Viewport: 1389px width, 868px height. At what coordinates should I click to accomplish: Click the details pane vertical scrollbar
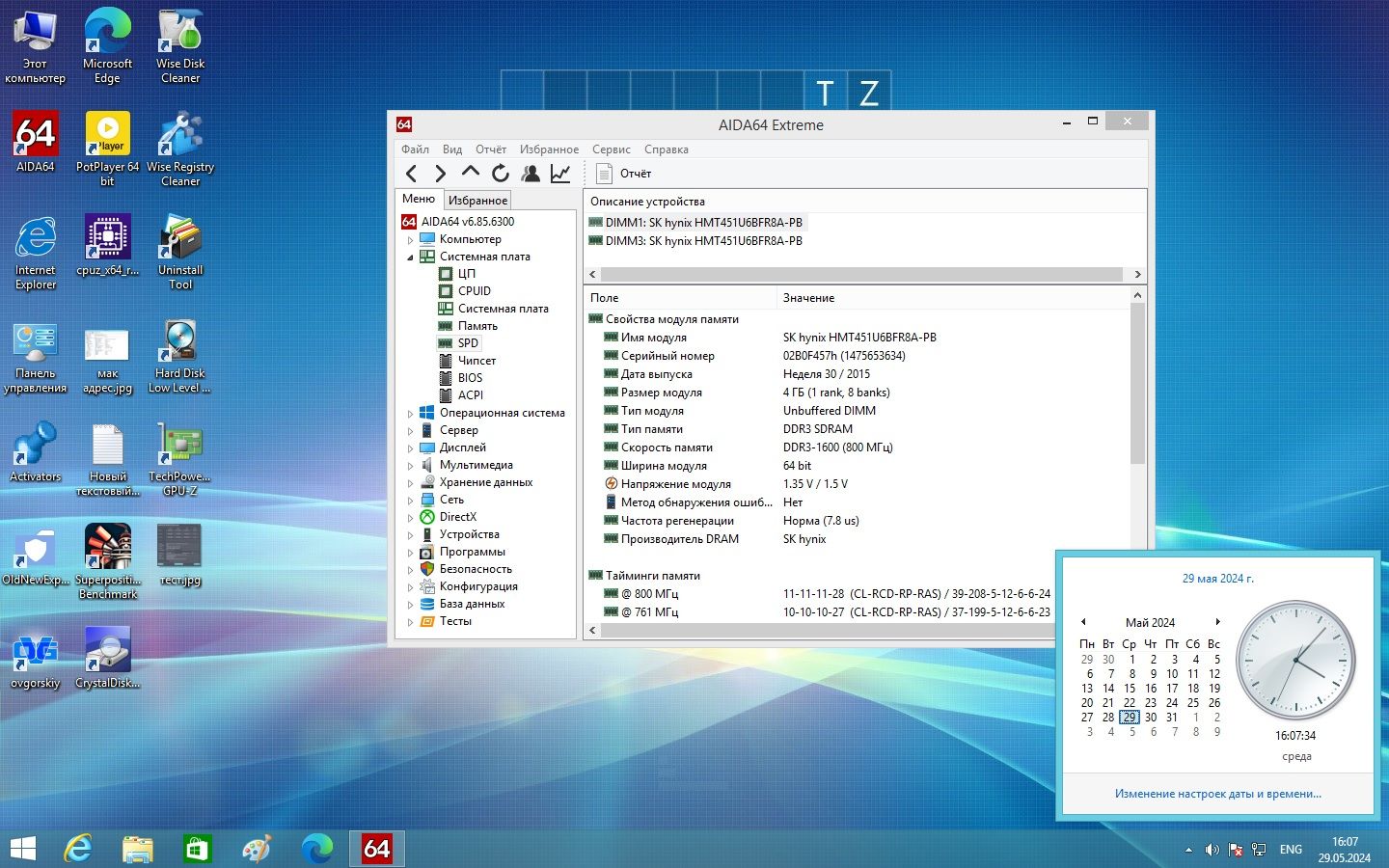pyautogui.click(x=1137, y=383)
